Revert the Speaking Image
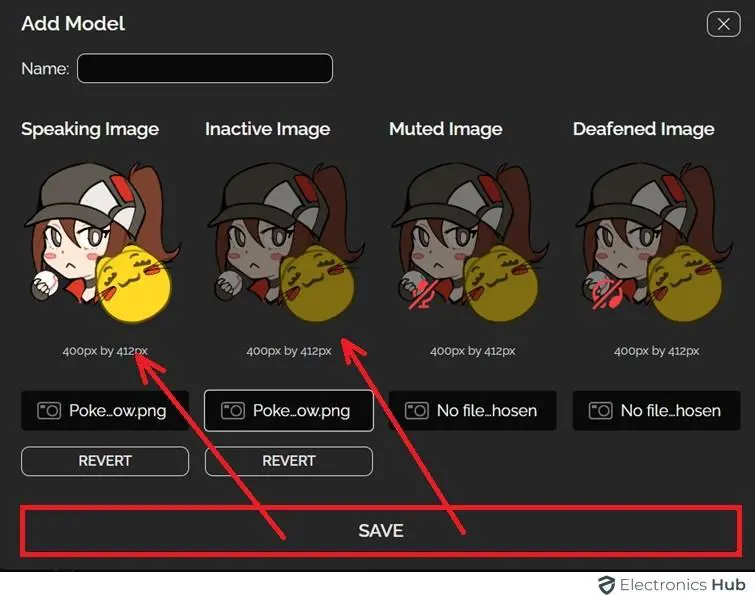 coord(105,461)
